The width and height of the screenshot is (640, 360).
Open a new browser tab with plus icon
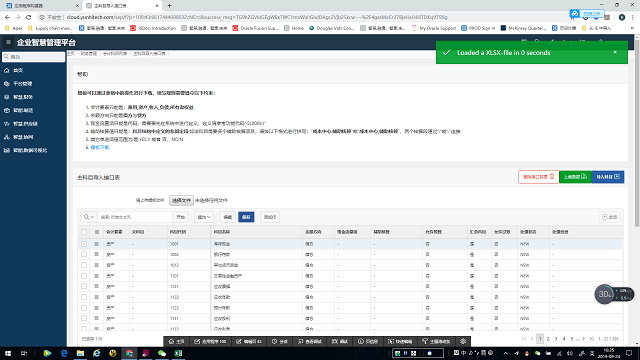pyautogui.click(x=169, y=6)
